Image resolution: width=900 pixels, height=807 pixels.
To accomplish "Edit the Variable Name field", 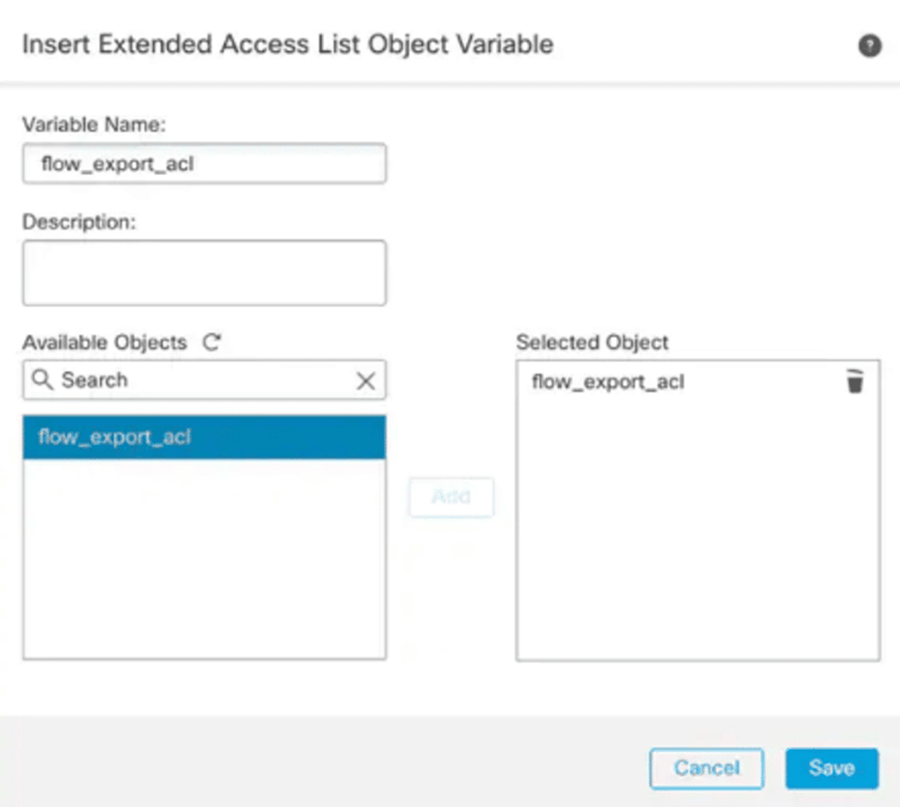I will pyautogui.click(x=204, y=164).
